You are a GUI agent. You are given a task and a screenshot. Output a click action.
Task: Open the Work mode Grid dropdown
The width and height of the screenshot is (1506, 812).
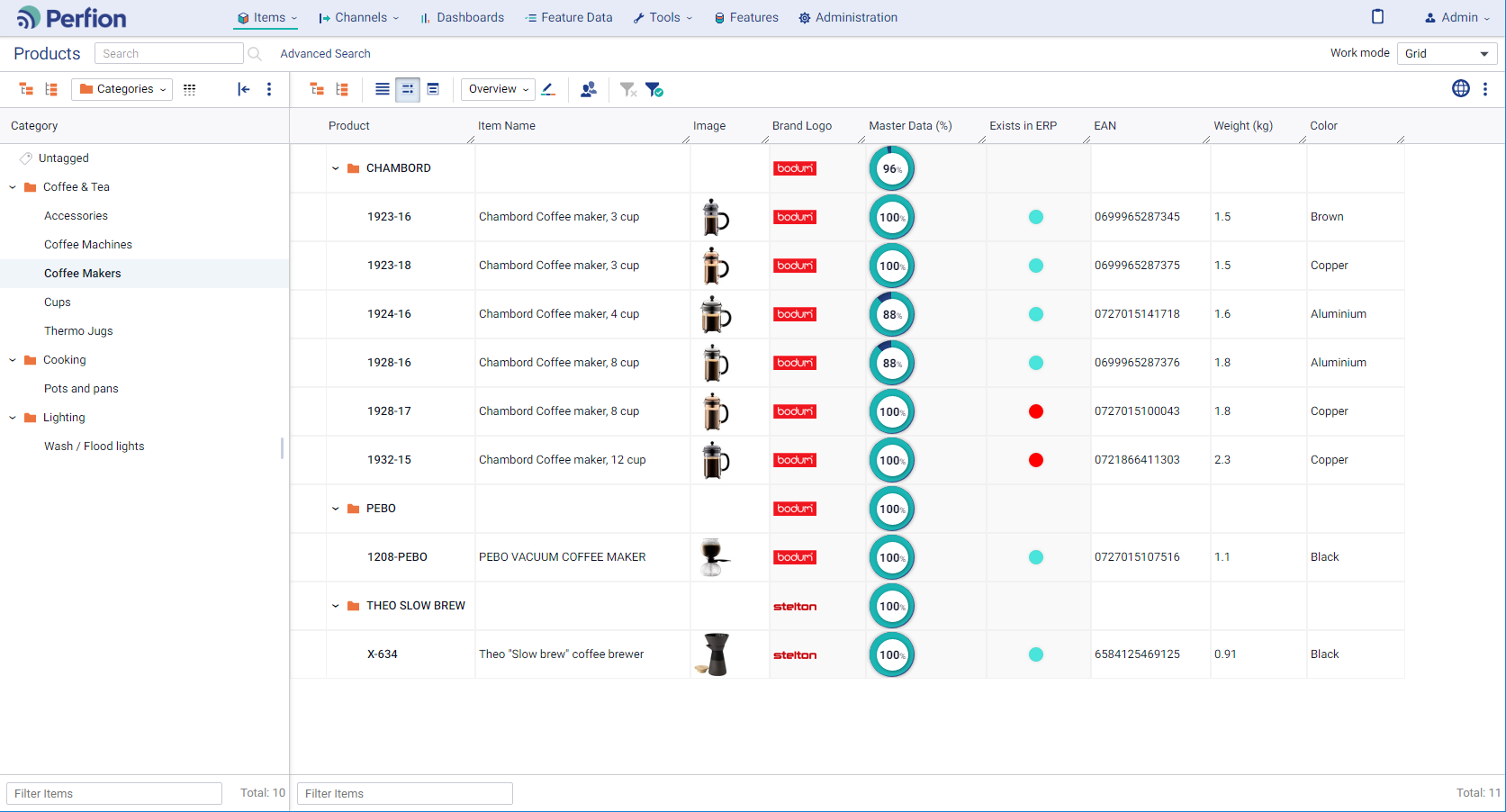click(x=1447, y=54)
